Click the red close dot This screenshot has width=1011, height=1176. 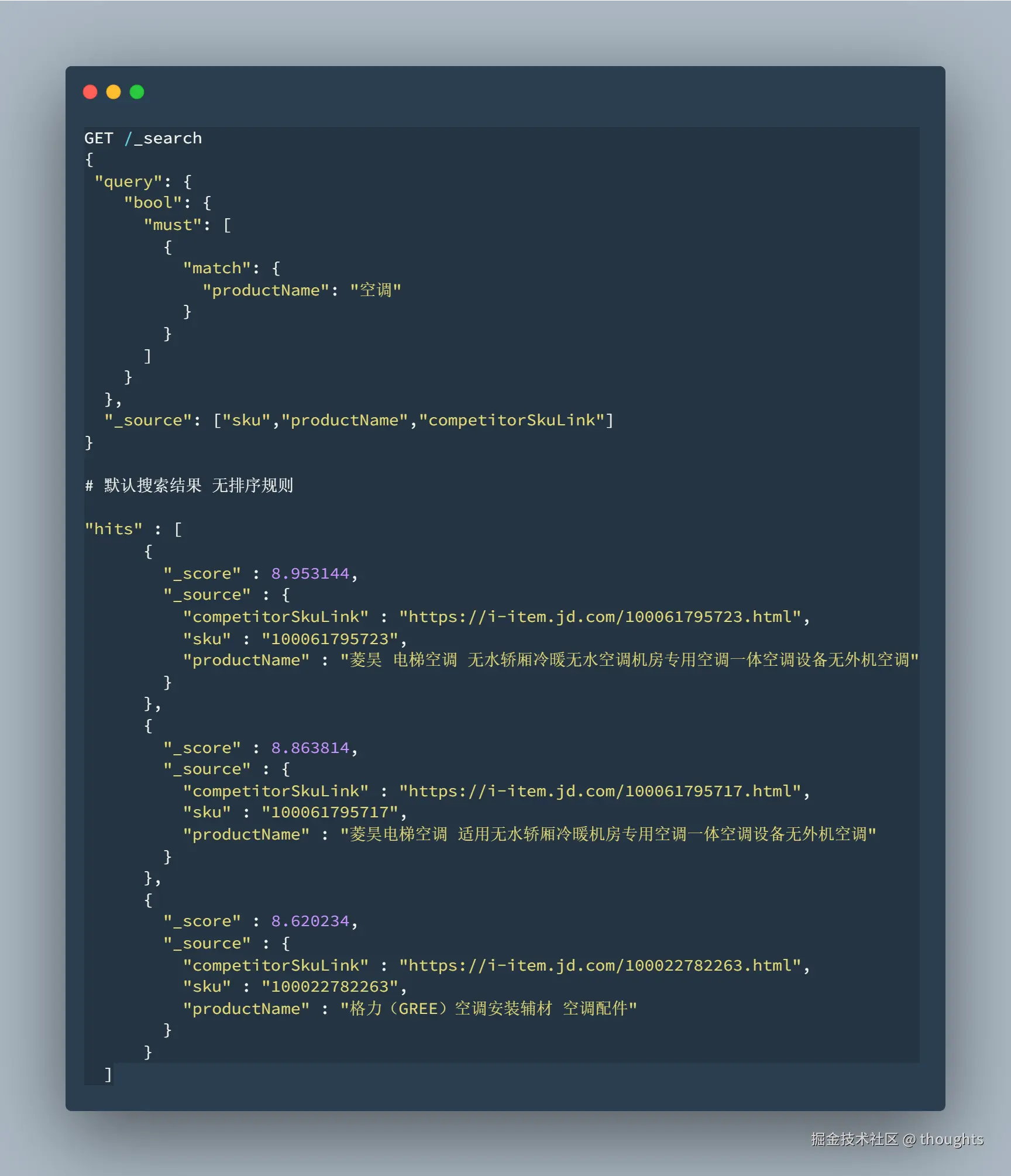(x=90, y=92)
